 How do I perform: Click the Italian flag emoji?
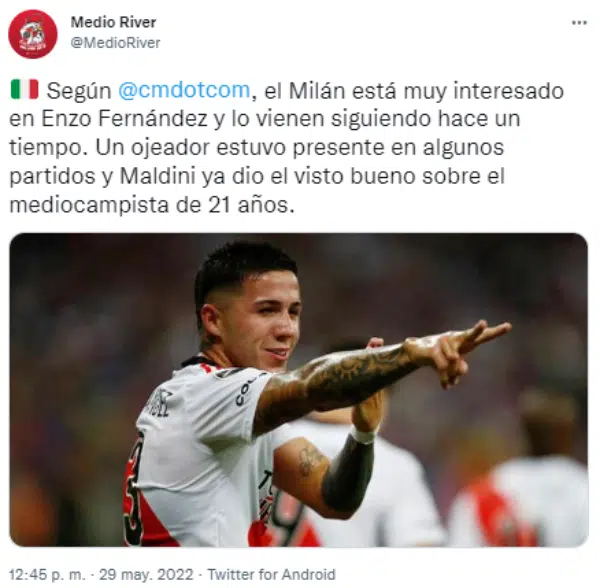24,90
